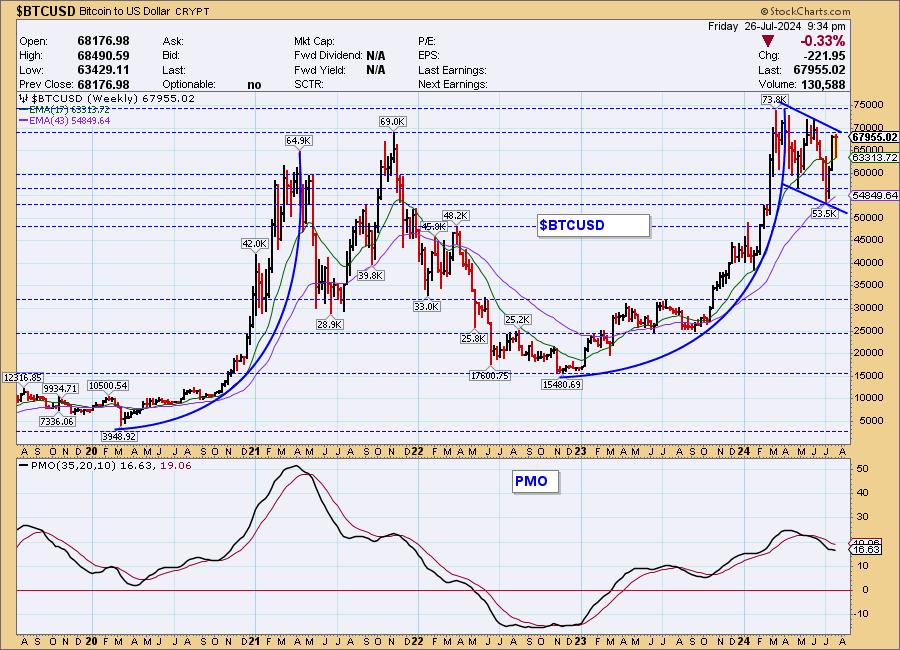Click the -0.33% percent change value

click(823, 41)
